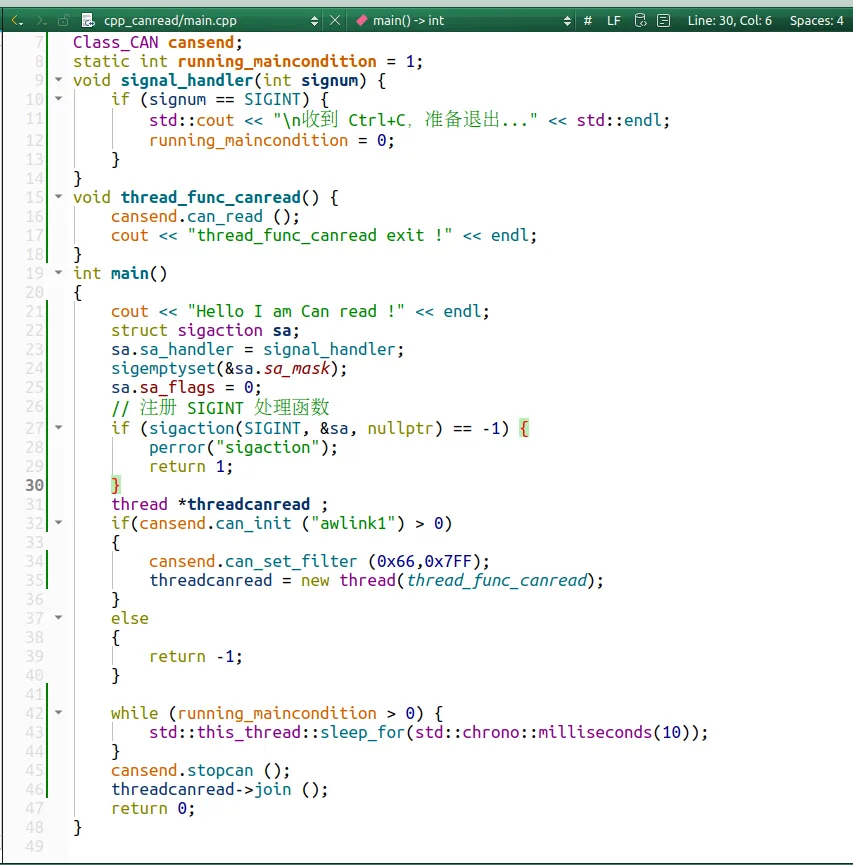Screen dimensions: 853x865
Task: Go forward with the right arrow icon
Action: [41, 21]
